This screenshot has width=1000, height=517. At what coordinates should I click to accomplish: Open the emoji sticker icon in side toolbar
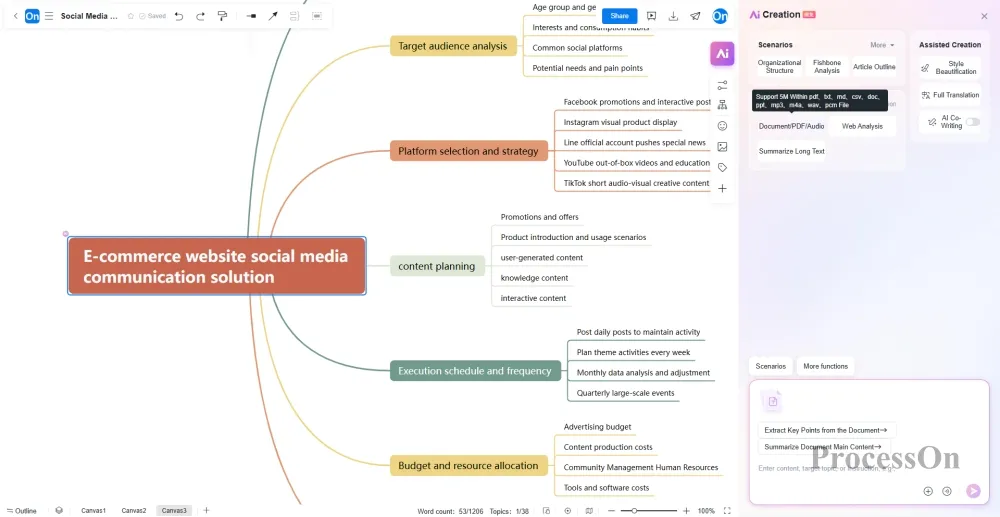[722, 126]
